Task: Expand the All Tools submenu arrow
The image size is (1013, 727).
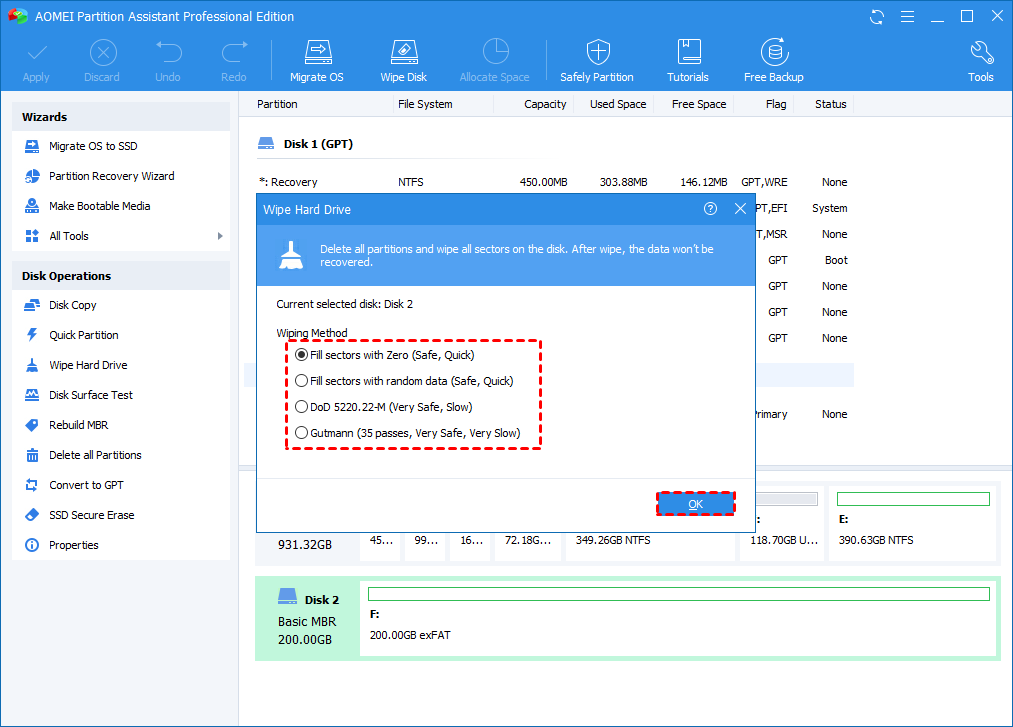Action: 220,236
